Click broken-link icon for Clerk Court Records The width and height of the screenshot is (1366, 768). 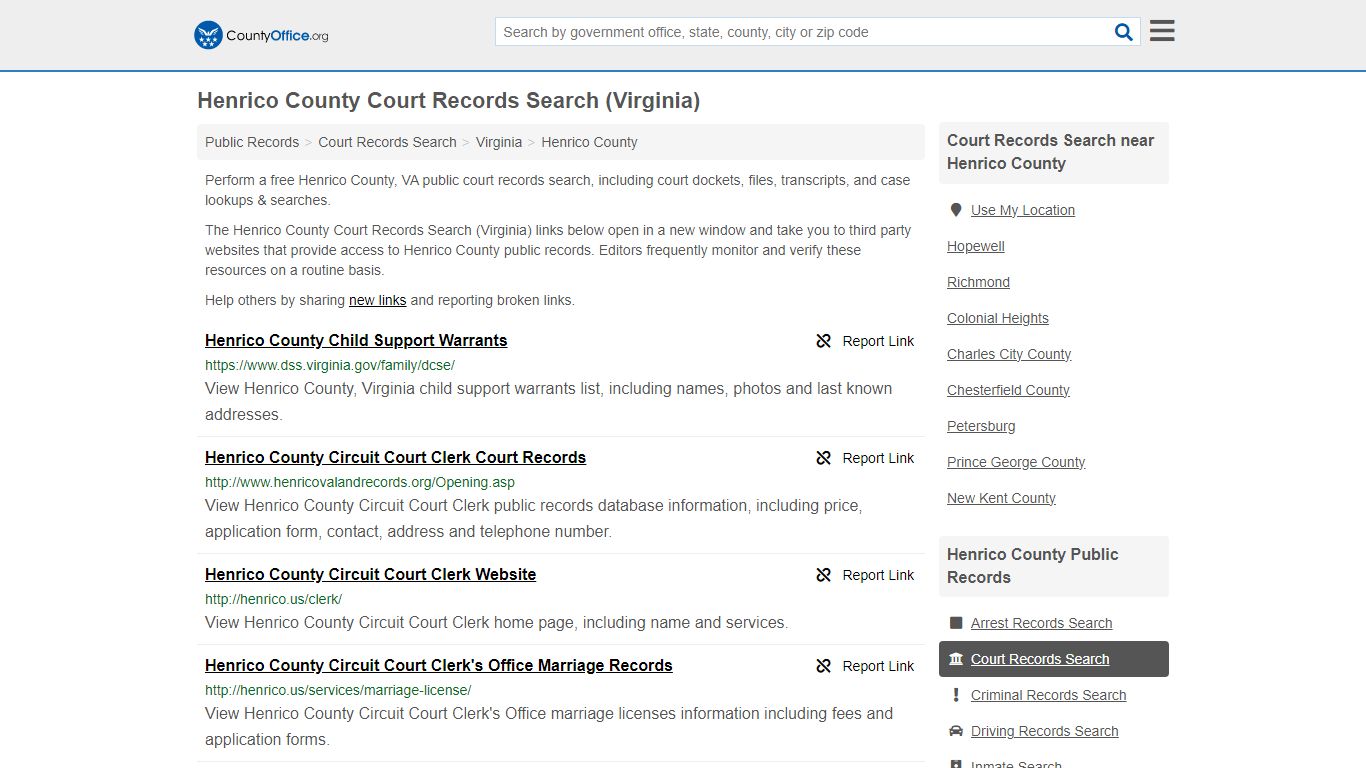pos(824,458)
